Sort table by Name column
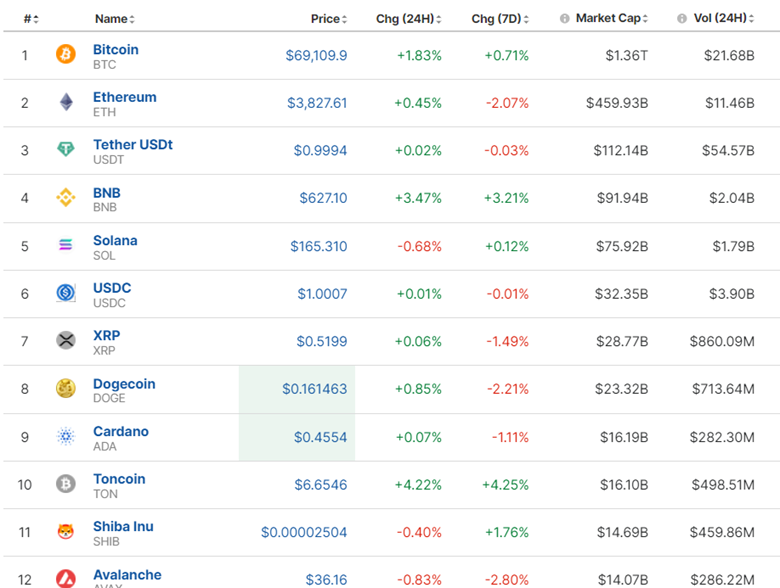 (115, 19)
